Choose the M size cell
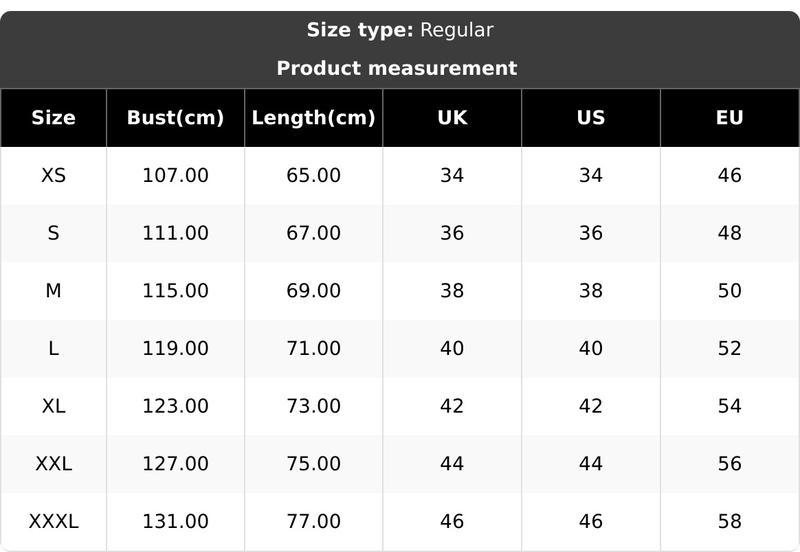Viewport: 800px width, 552px height. tap(53, 291)
